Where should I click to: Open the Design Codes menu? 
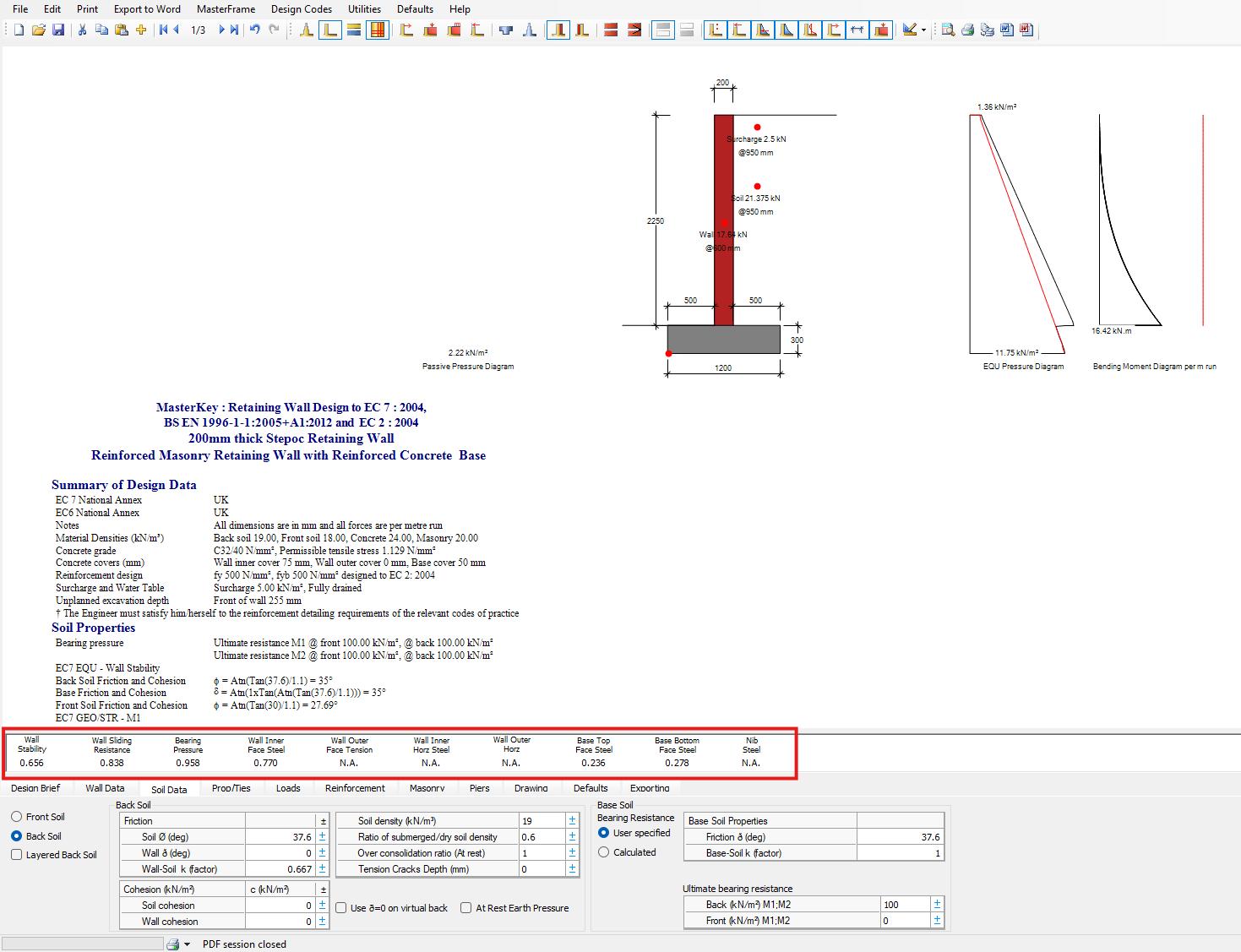click(301, 9)
